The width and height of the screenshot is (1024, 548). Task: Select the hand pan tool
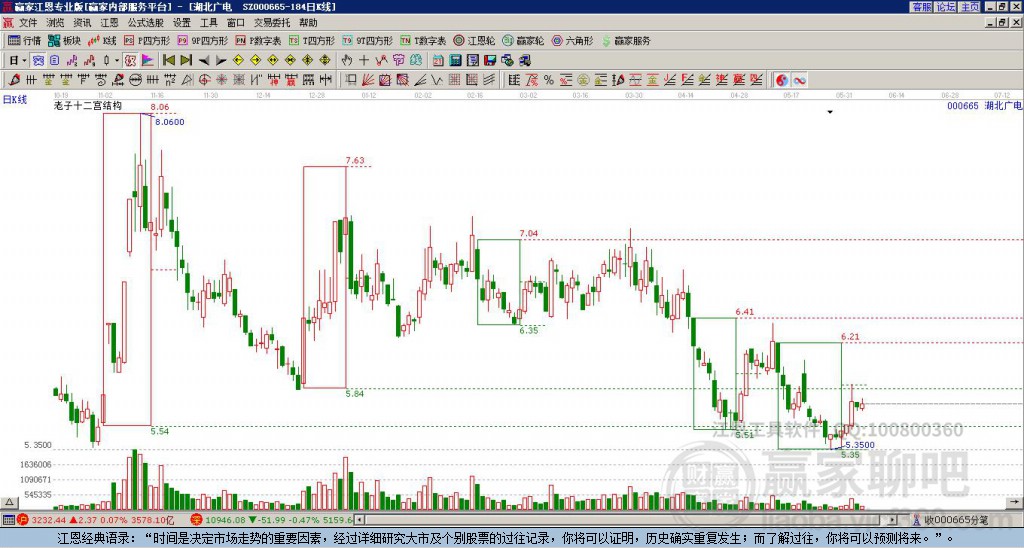(347, 61)
